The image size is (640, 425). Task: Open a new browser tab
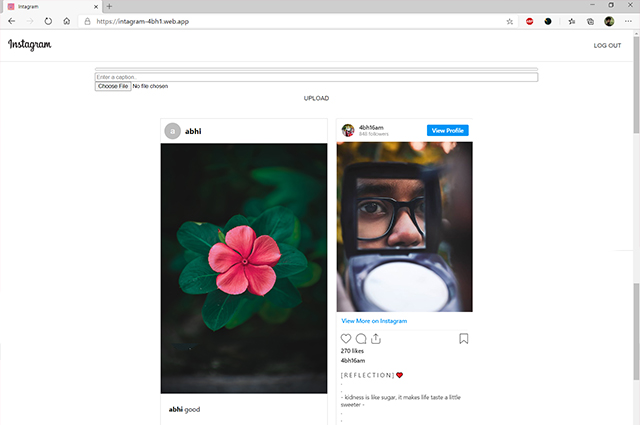click(109, 6)
